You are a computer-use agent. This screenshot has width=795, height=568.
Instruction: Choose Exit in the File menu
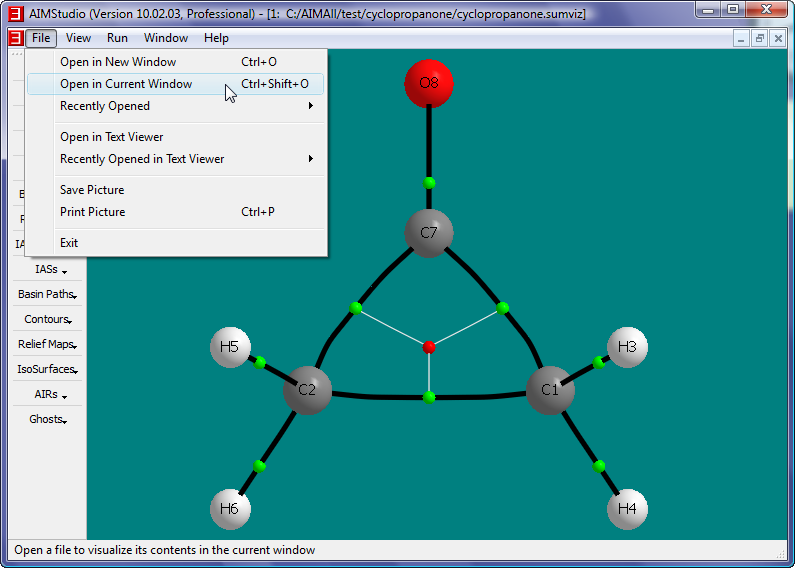click(x=69, y=243)
